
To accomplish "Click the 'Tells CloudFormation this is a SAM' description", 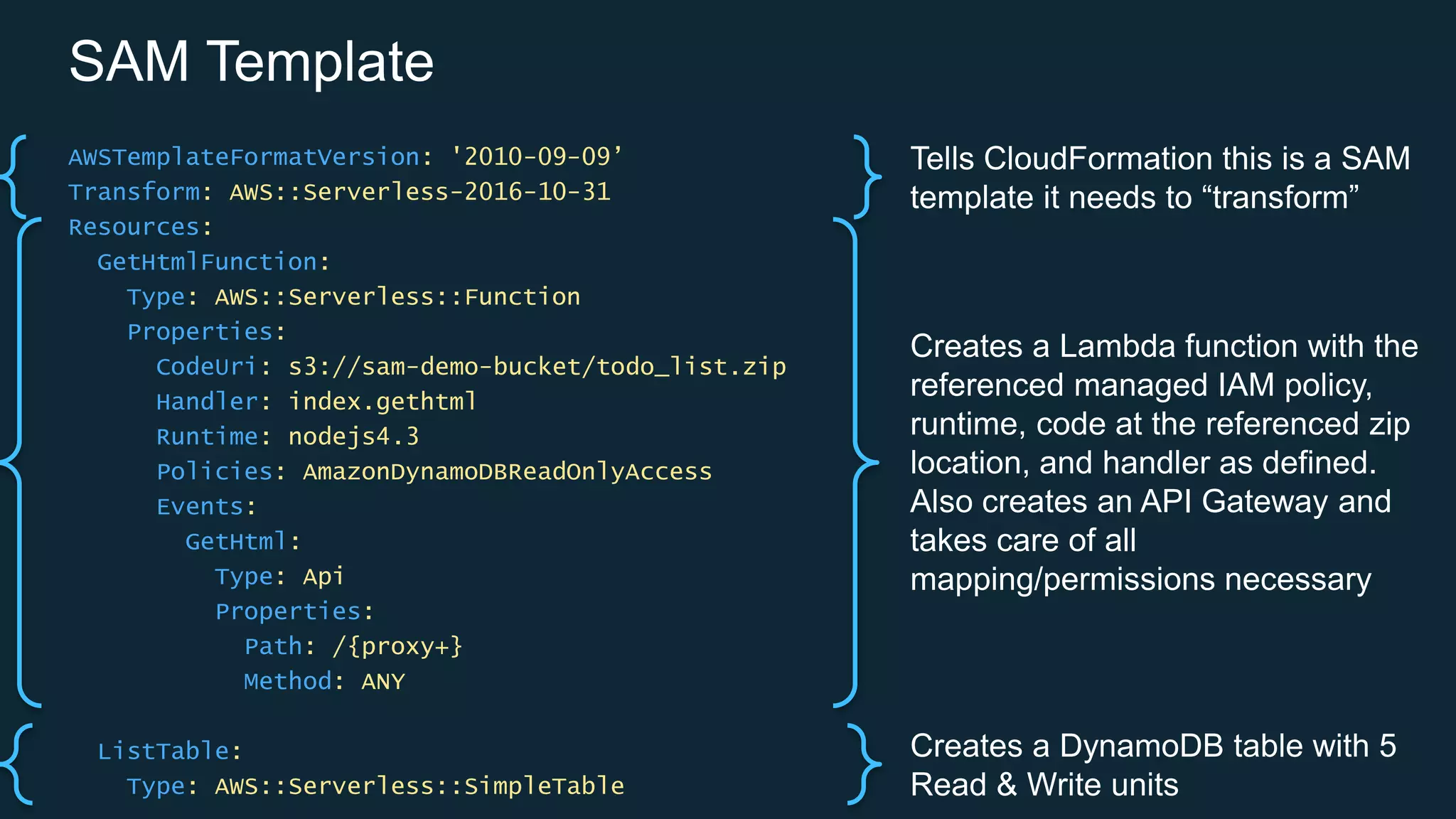I will click(1160, 178).
